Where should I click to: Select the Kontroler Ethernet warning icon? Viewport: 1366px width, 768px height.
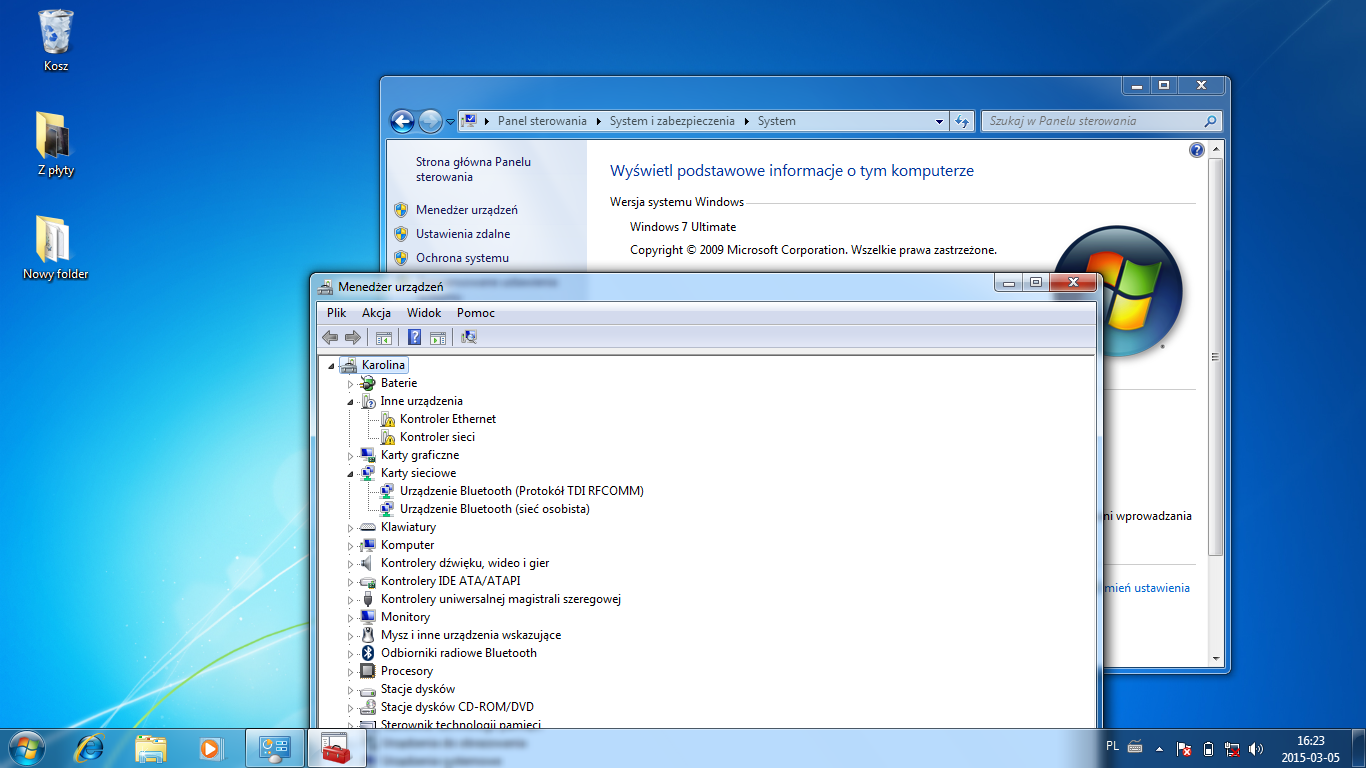(x=388, y=419)
